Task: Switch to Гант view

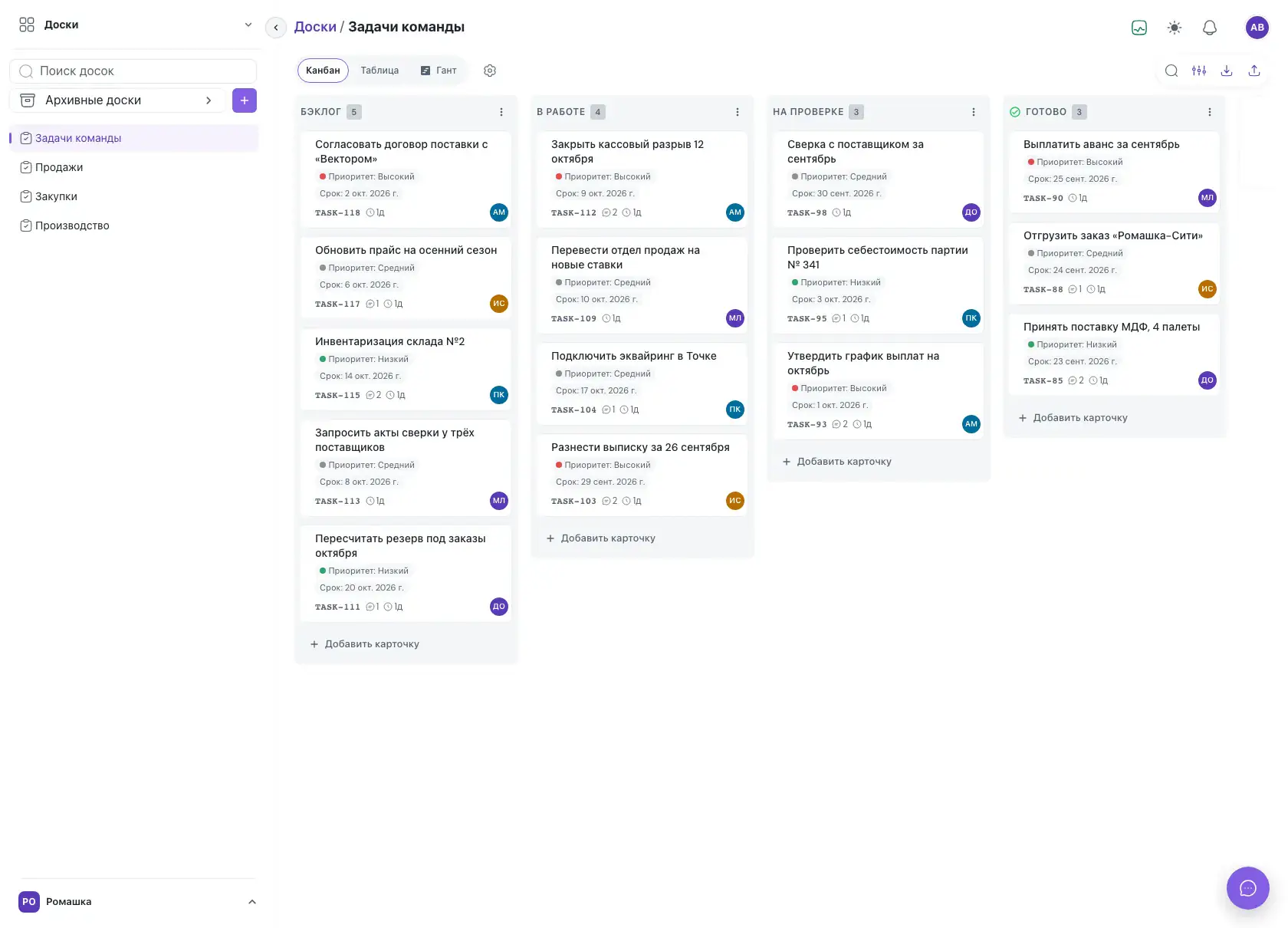Action: click(439, 71)
